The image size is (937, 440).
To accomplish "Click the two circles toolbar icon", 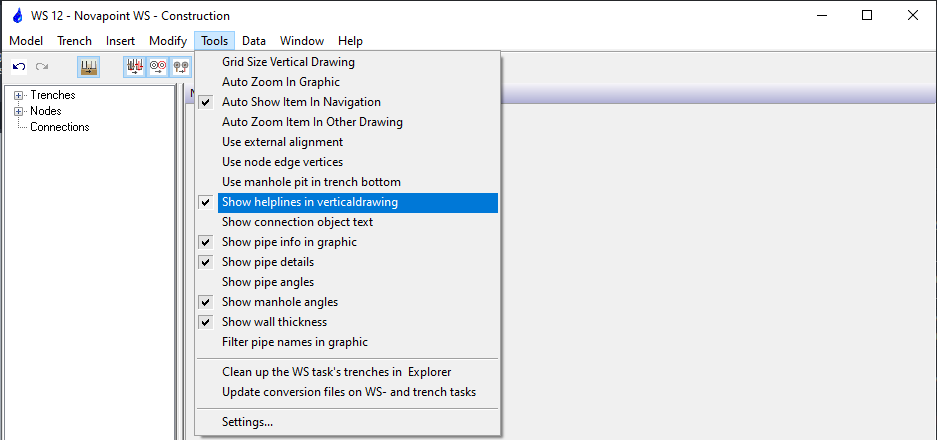I will coord(157,67).
